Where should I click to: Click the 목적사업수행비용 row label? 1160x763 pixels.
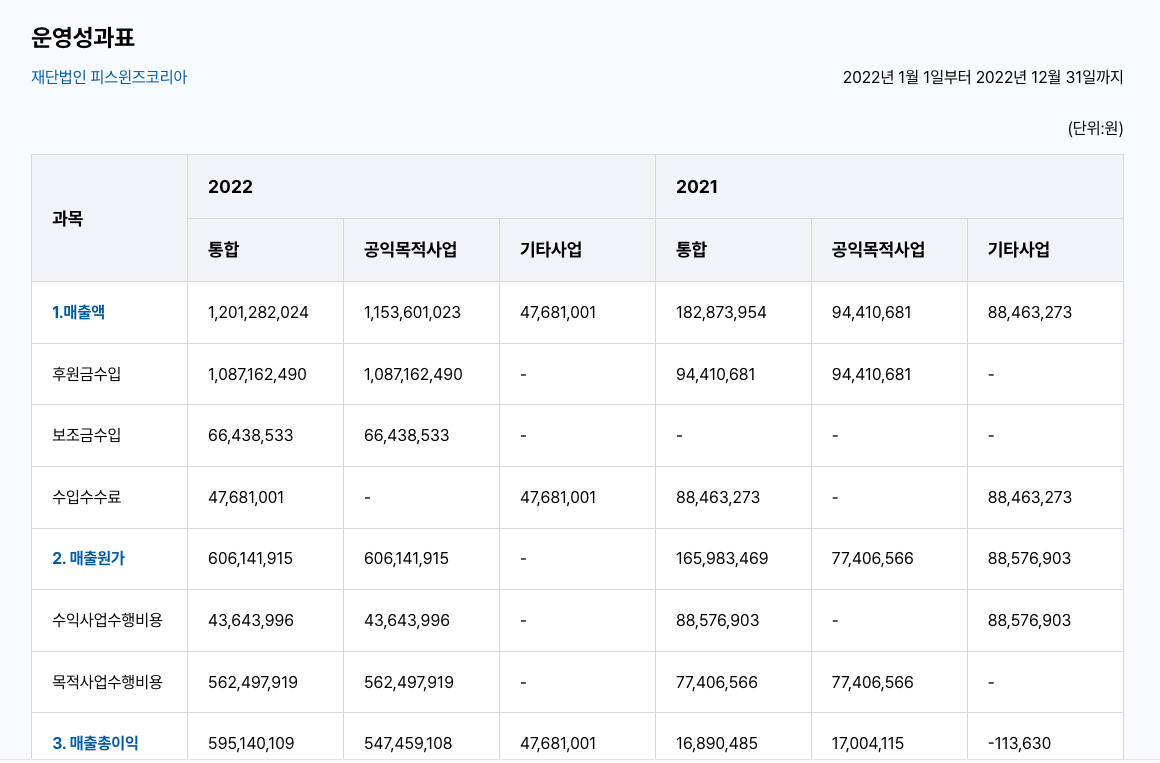[107, 682]
